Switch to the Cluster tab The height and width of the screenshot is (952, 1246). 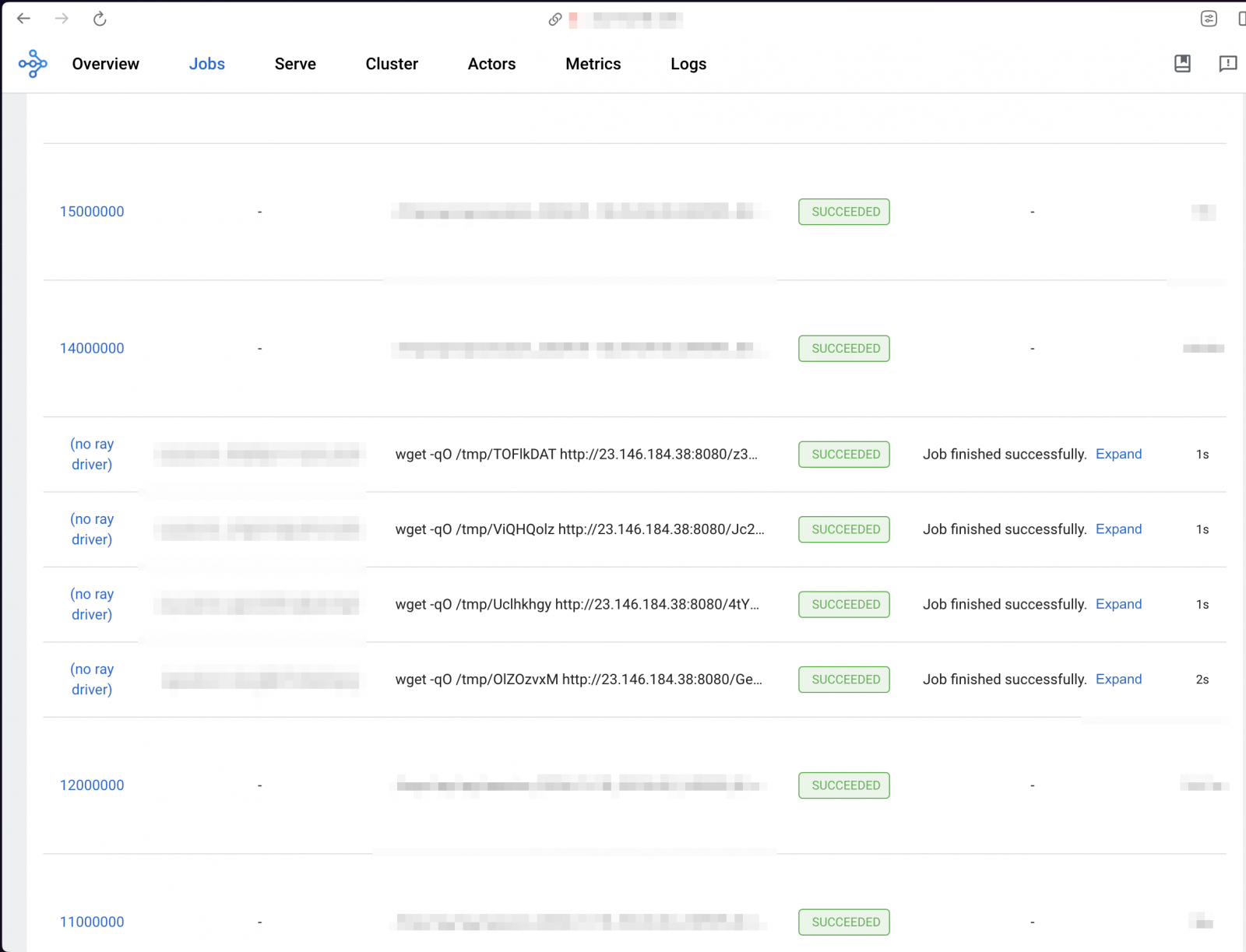[x=392, y=64]
